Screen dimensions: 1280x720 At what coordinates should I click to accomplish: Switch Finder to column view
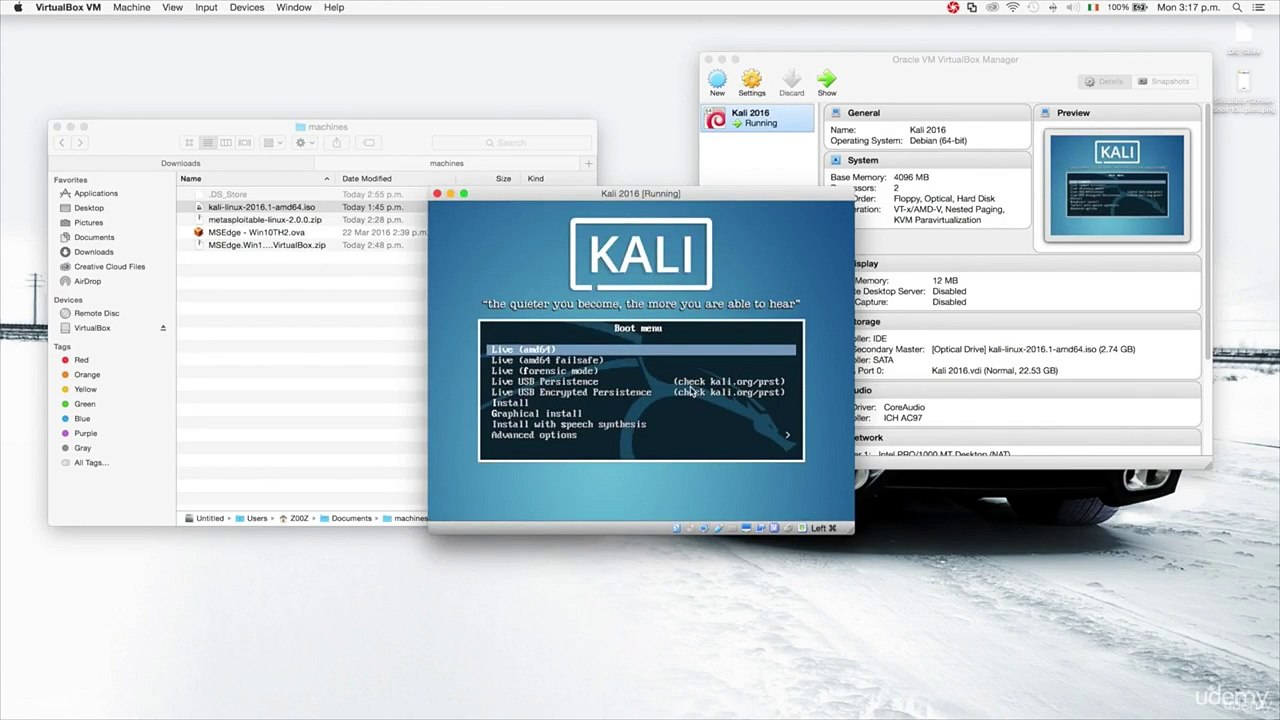[x=226, y=143]
